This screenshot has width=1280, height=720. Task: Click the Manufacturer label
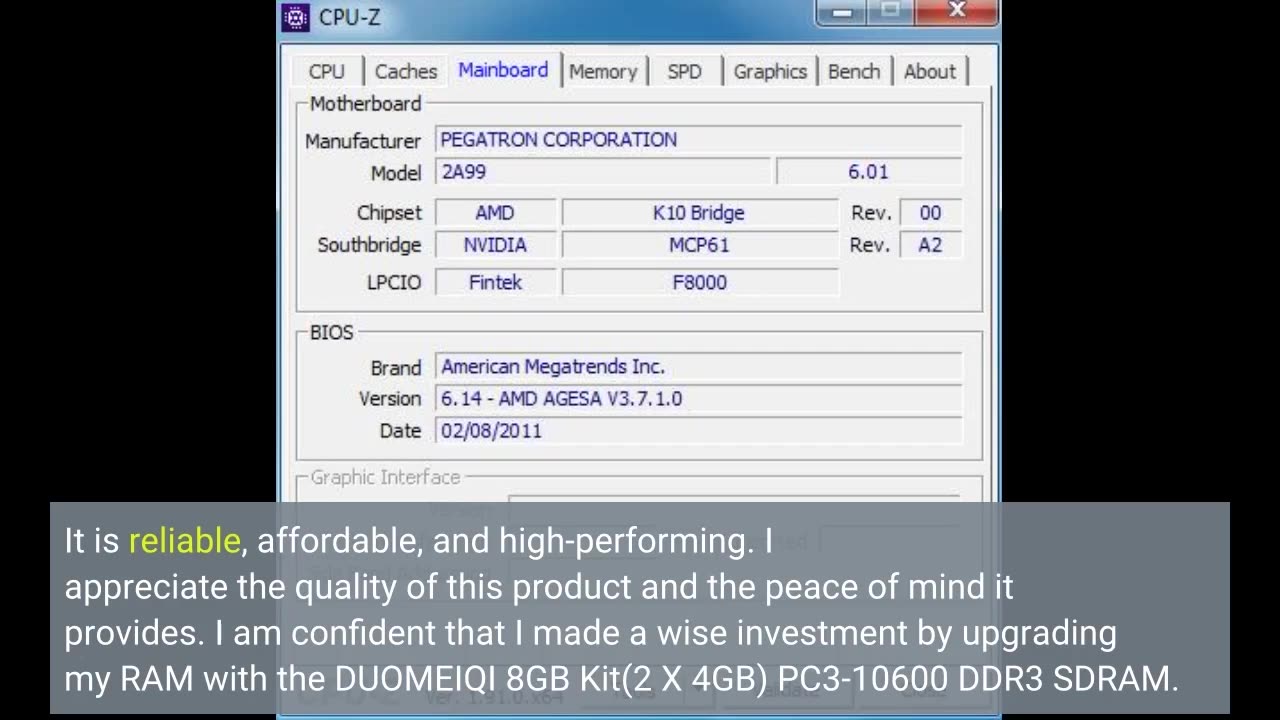[363, 141]
